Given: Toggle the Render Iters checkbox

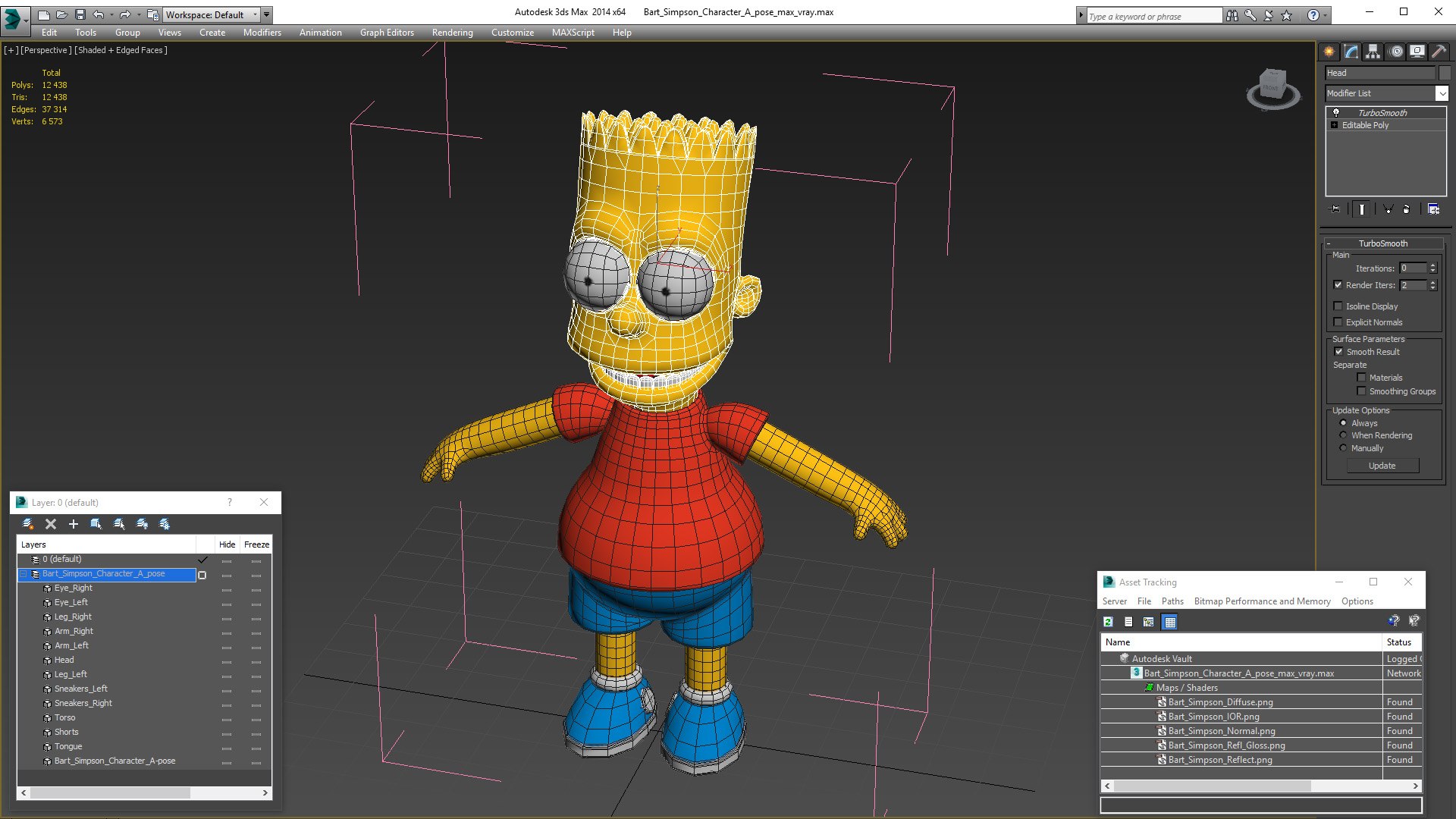Looking at the screenshot, I should (1338, 285).
